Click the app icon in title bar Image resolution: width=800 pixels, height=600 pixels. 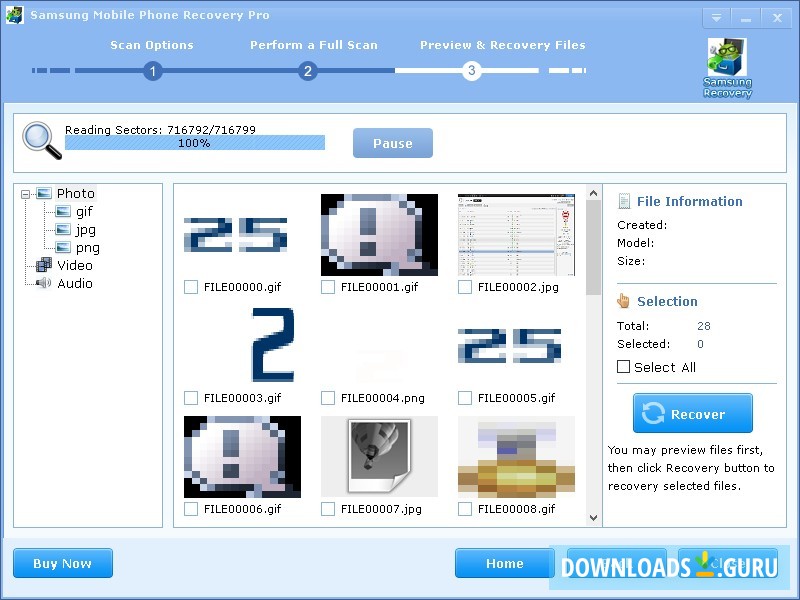tap(14, 14)
